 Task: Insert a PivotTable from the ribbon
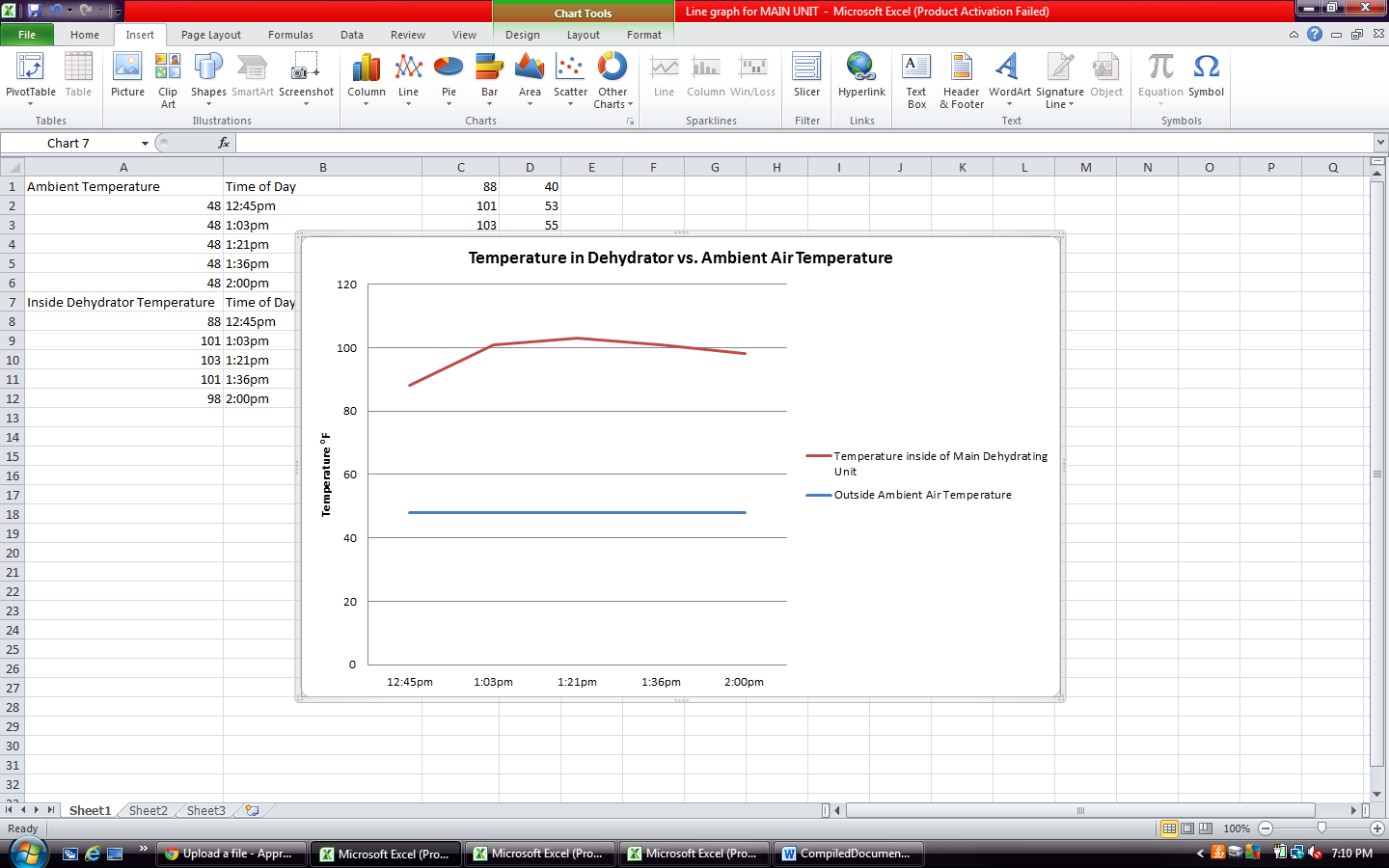coord(30,75)
